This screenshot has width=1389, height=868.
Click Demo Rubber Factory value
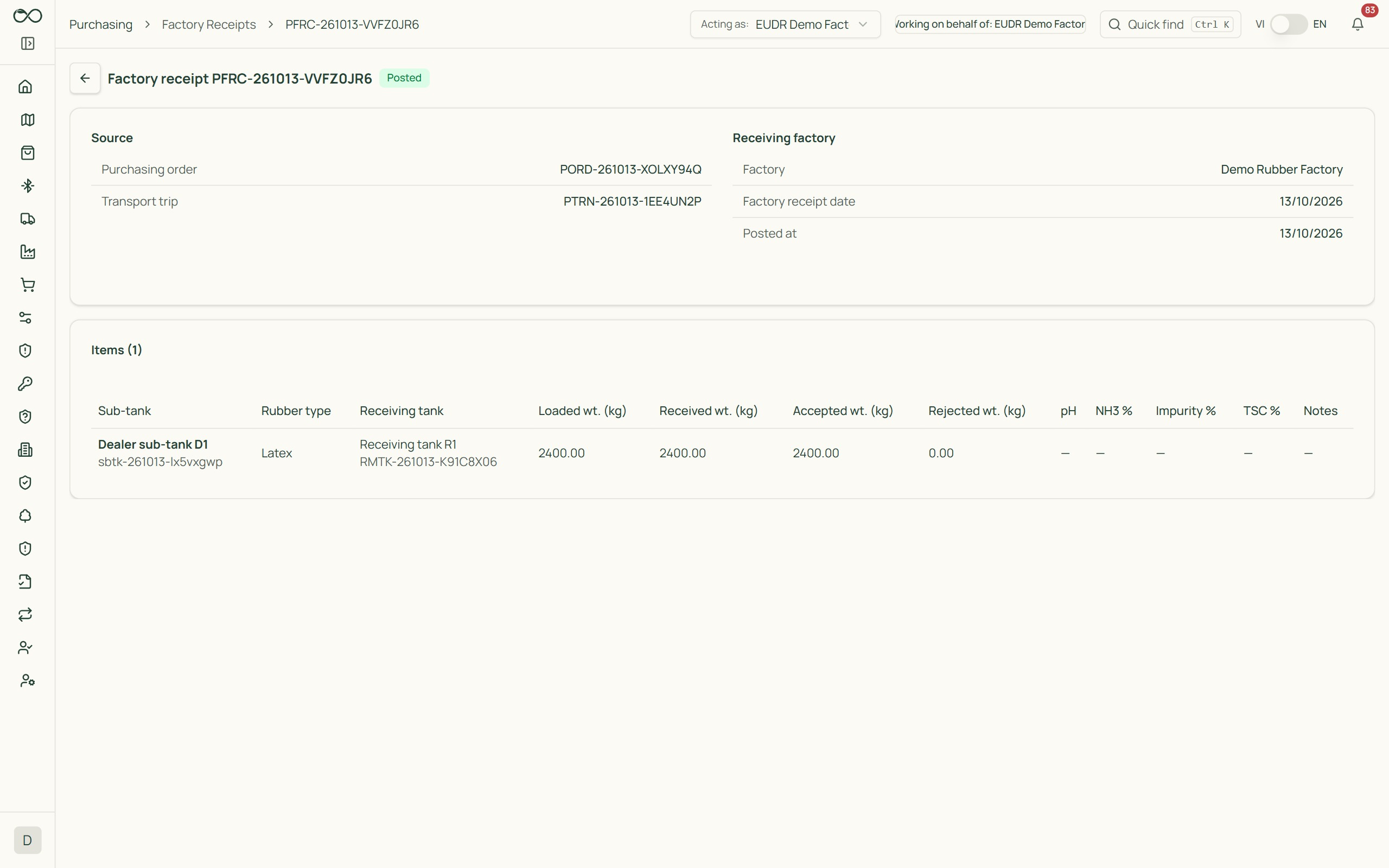tap(1282, 169)
